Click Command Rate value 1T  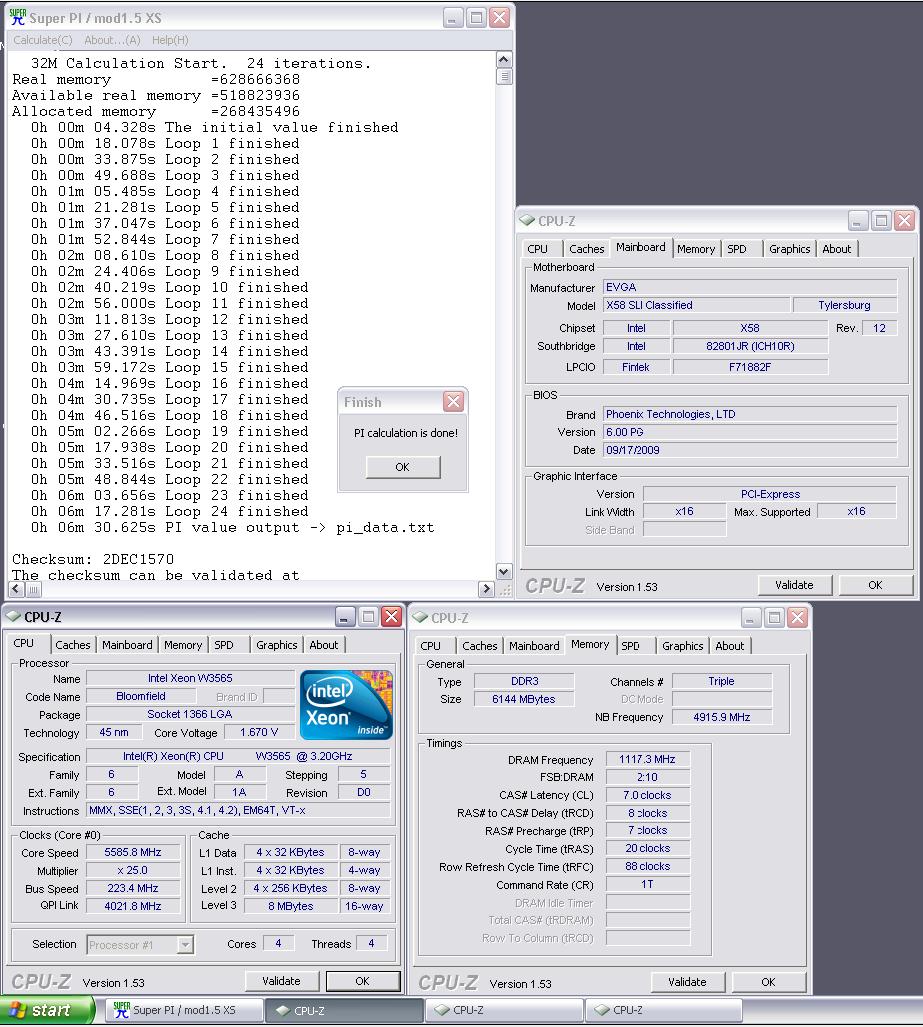point(647,884)
